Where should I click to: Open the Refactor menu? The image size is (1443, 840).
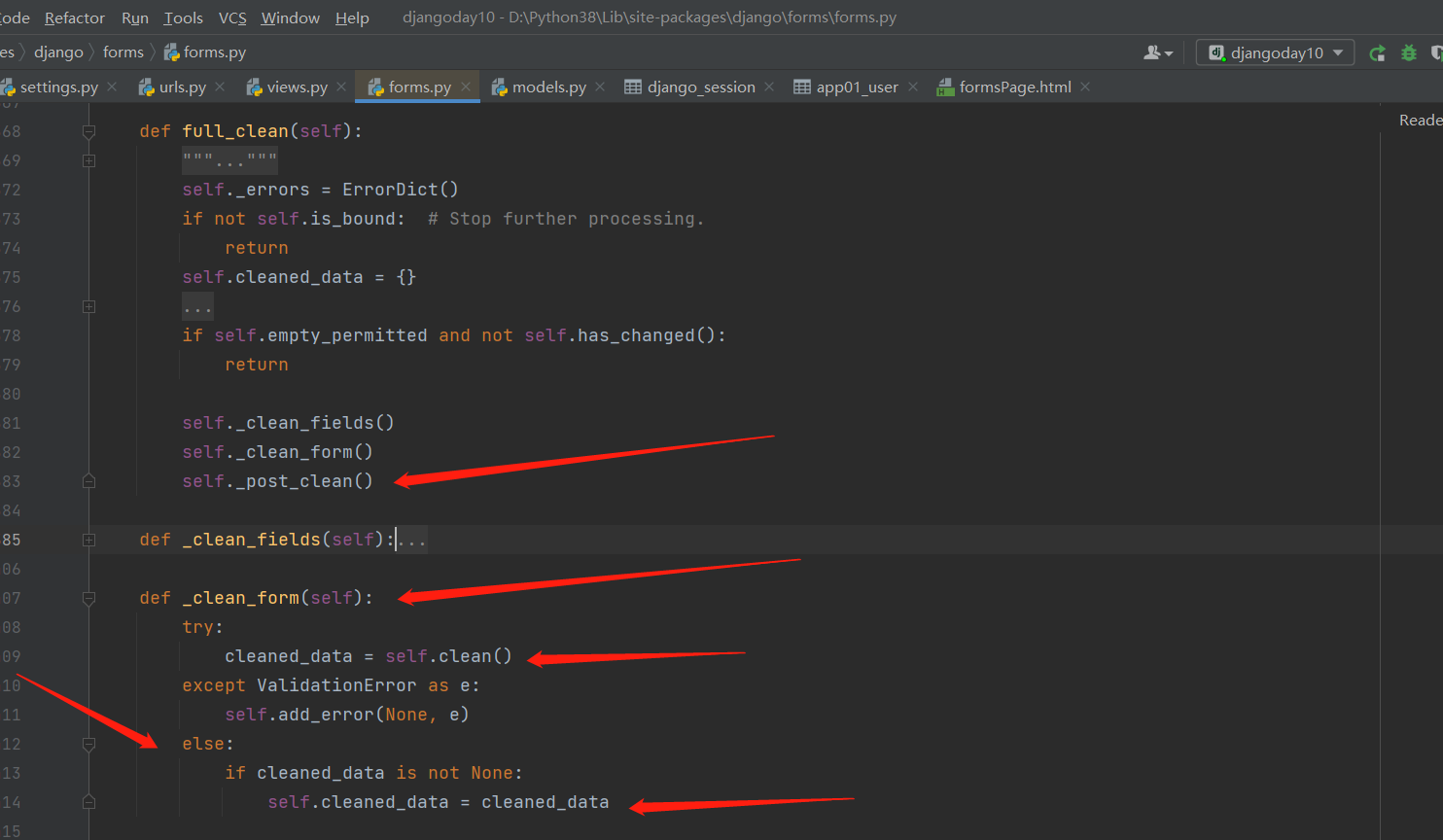[x=75, y=17]
